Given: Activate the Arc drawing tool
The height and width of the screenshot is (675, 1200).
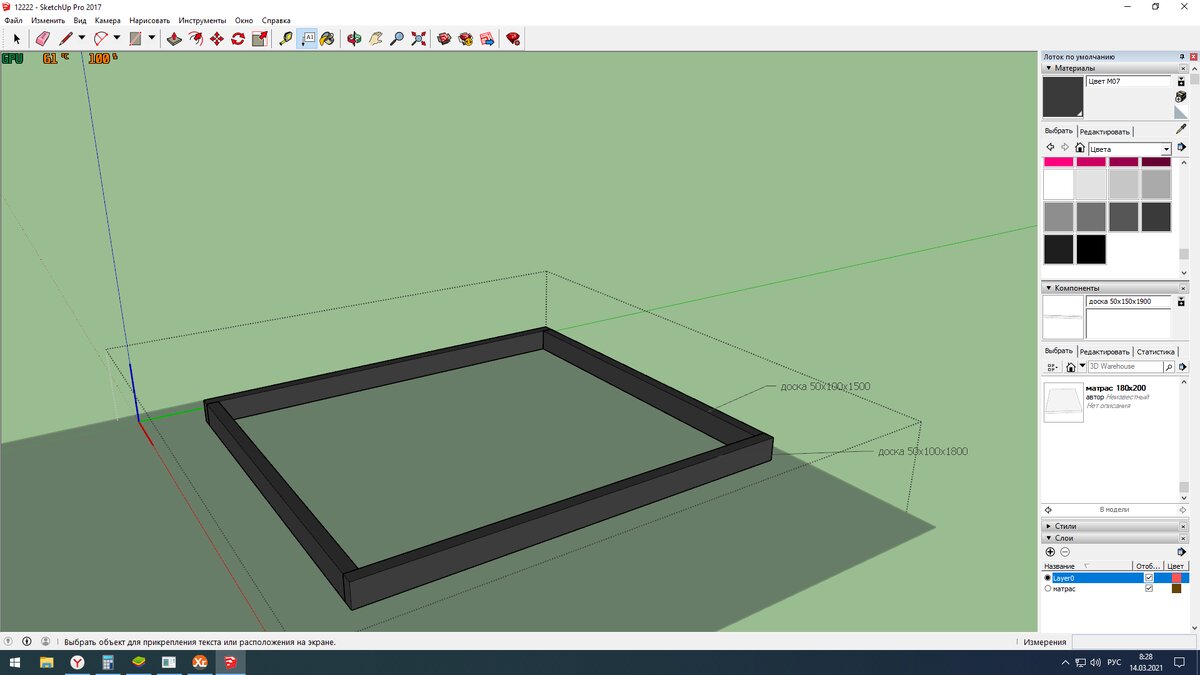Looking at the screenshot, I should pos(101,39).
